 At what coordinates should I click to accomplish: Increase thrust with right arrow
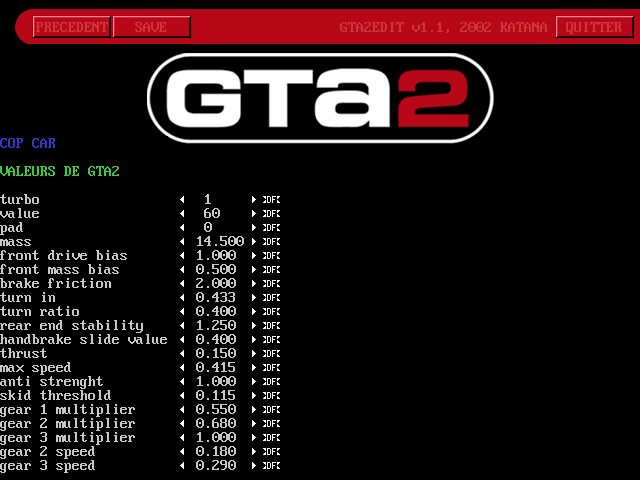tap(253, 353)
